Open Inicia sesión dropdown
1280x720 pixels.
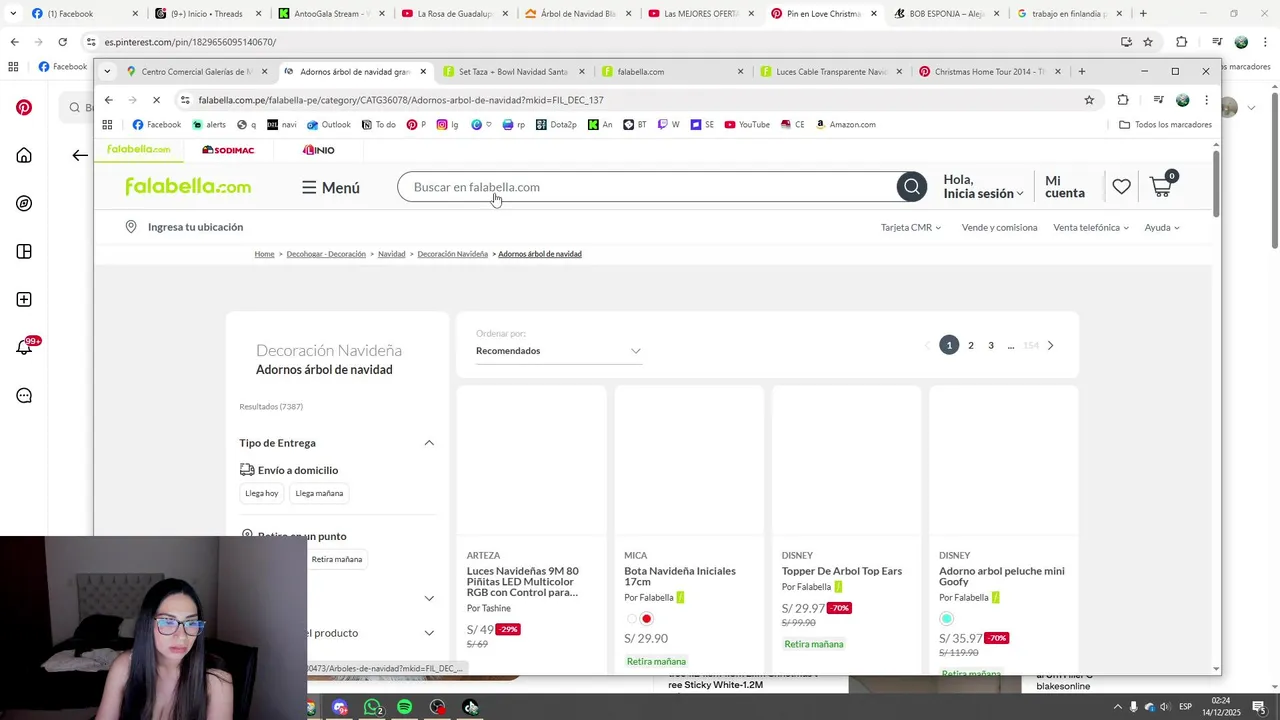984,194
